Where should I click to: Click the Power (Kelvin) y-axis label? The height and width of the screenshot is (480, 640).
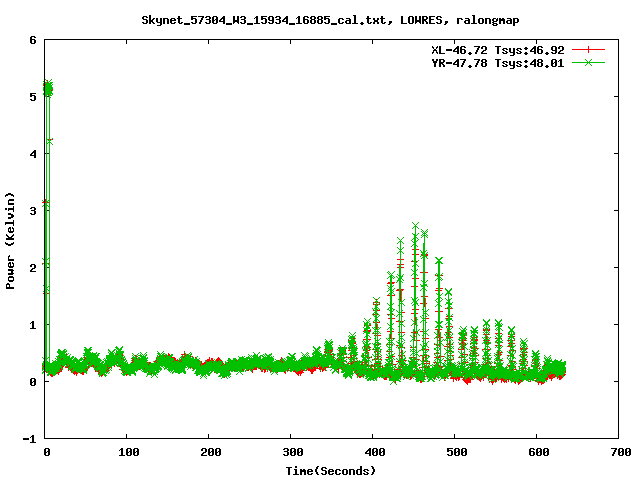(10, 241)
